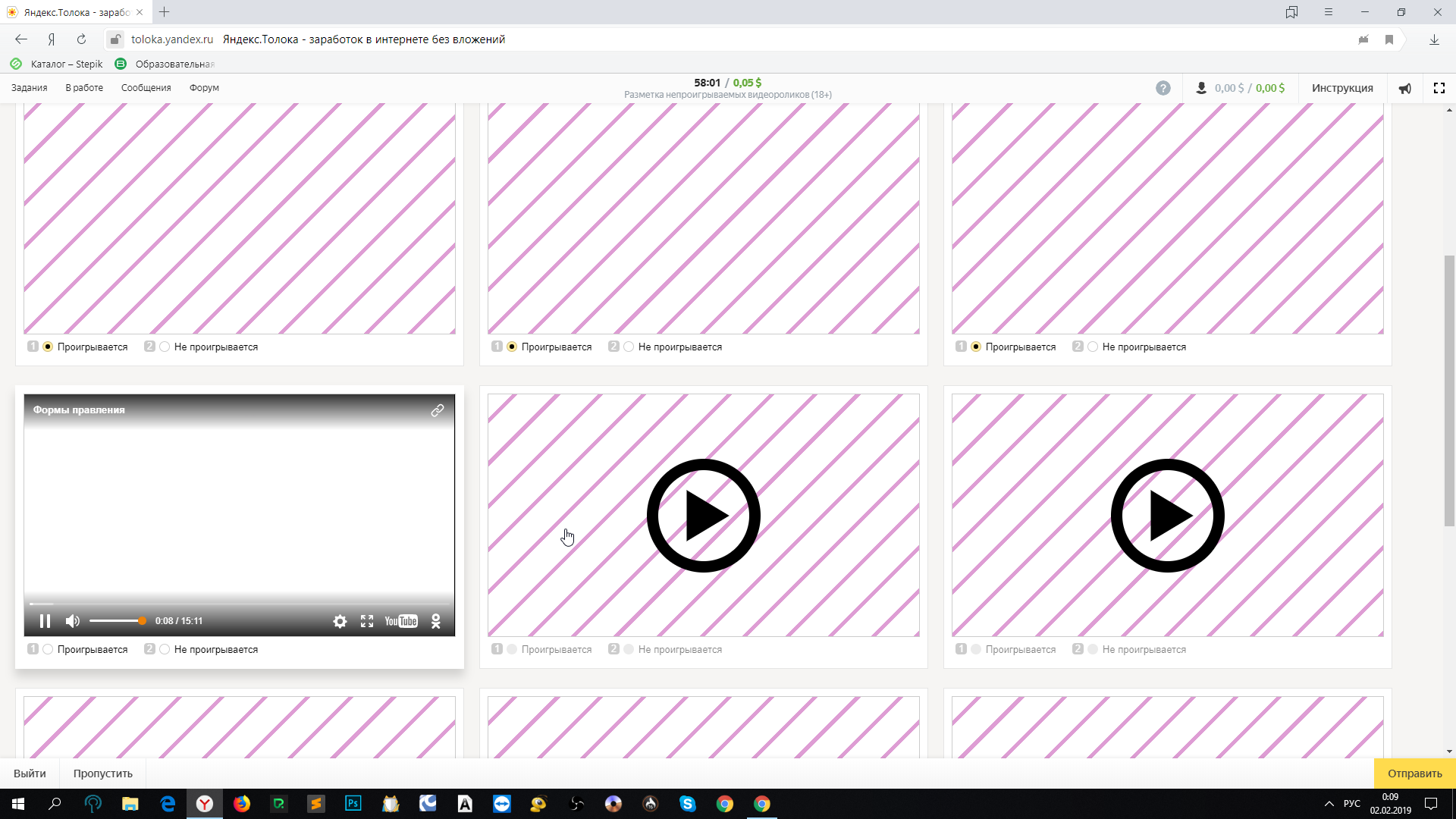Pause the playing video
This screenshot has width=1456, height=819.
click(x=45, y=621)
